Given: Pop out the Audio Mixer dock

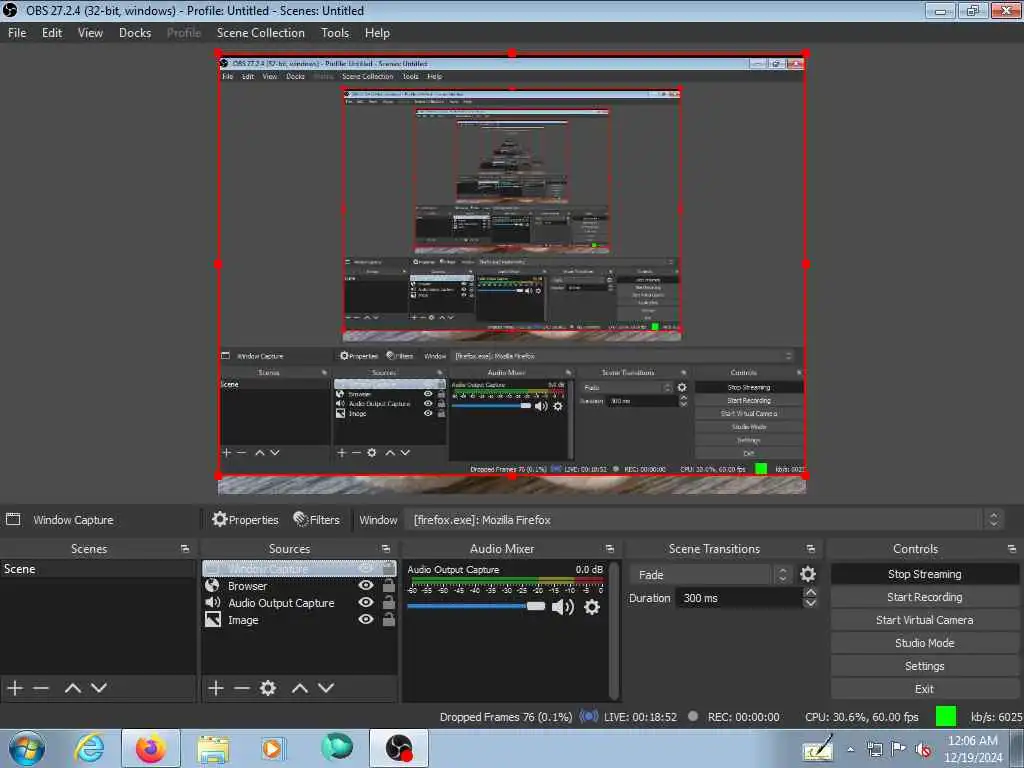Looking at the screenshot, I should point(609,549).
